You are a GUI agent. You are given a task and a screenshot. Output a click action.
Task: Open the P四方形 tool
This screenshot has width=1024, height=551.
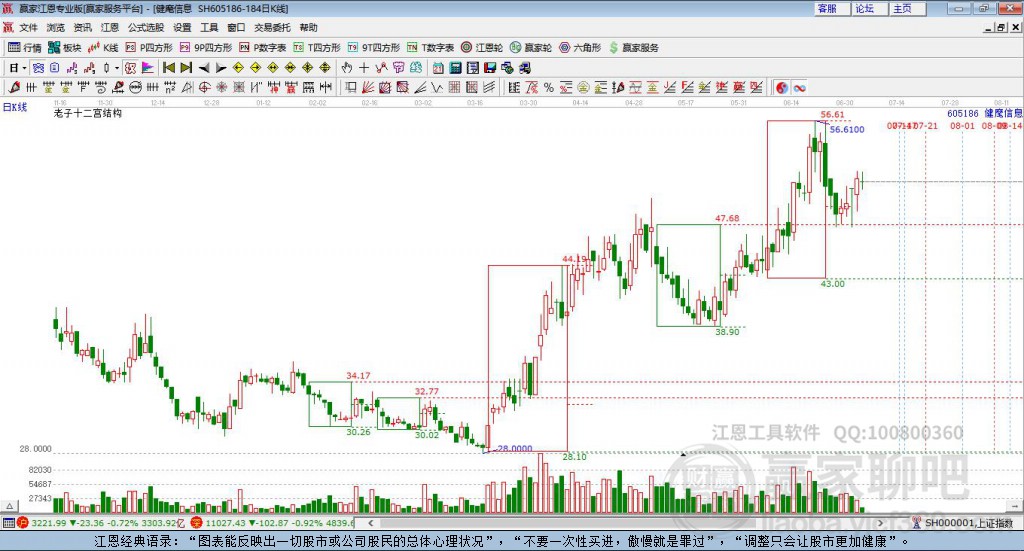[150, 48]
